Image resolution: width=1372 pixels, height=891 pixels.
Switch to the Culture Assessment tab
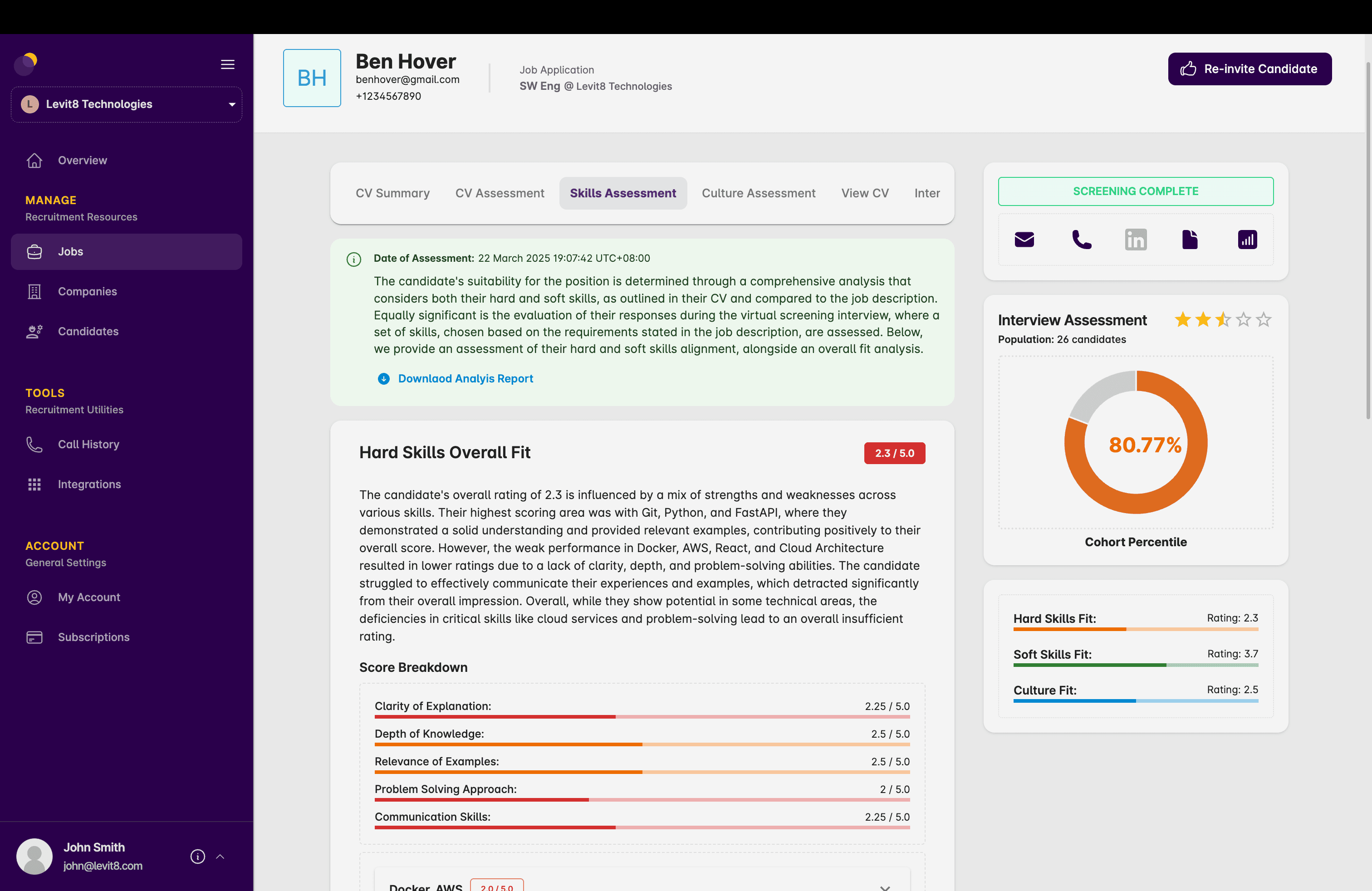tap(759, 193)
